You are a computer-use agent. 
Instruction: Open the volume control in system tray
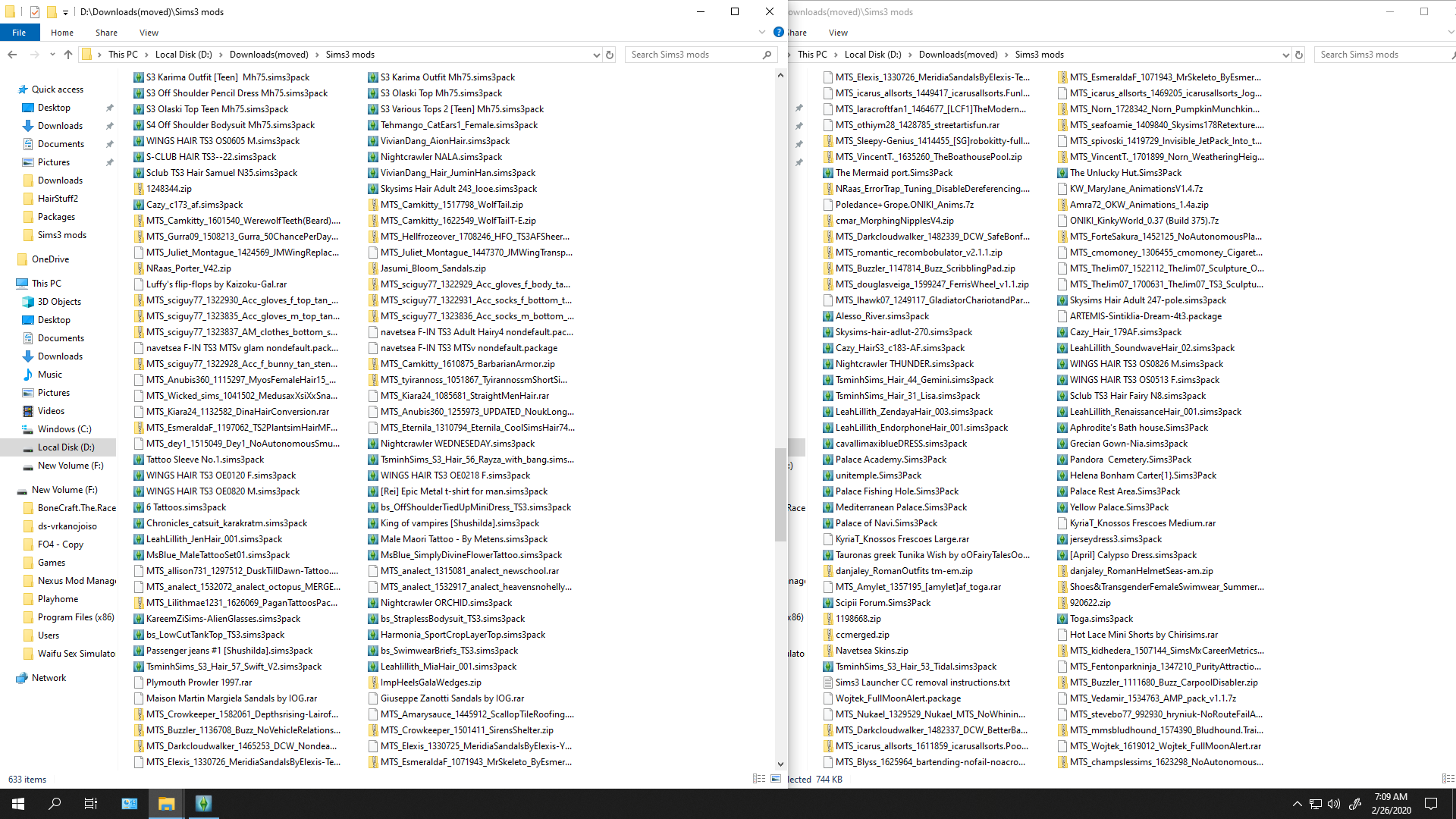click(x=1334, y=804)
